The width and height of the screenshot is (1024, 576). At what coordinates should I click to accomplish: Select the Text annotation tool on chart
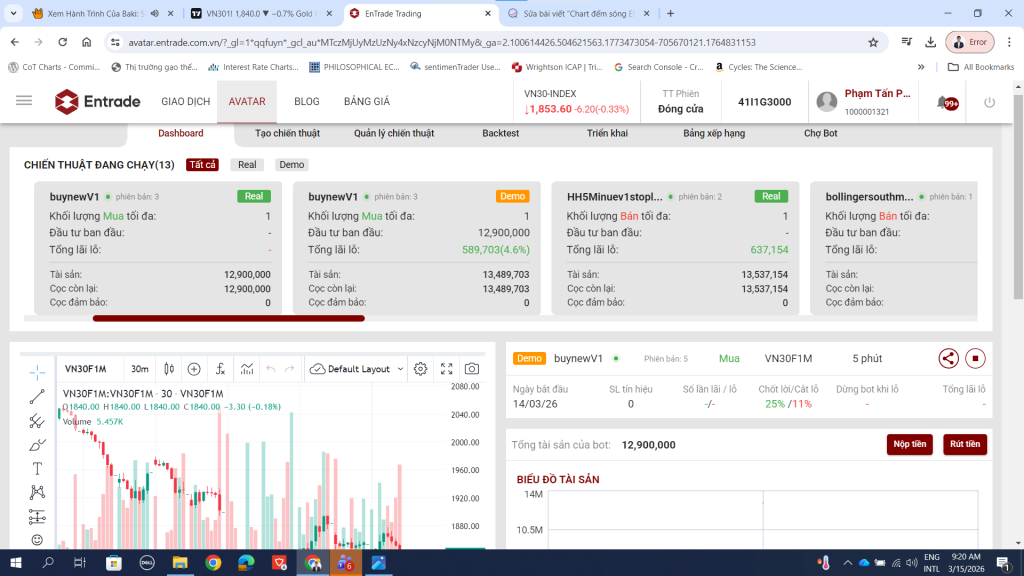point(37,468)
